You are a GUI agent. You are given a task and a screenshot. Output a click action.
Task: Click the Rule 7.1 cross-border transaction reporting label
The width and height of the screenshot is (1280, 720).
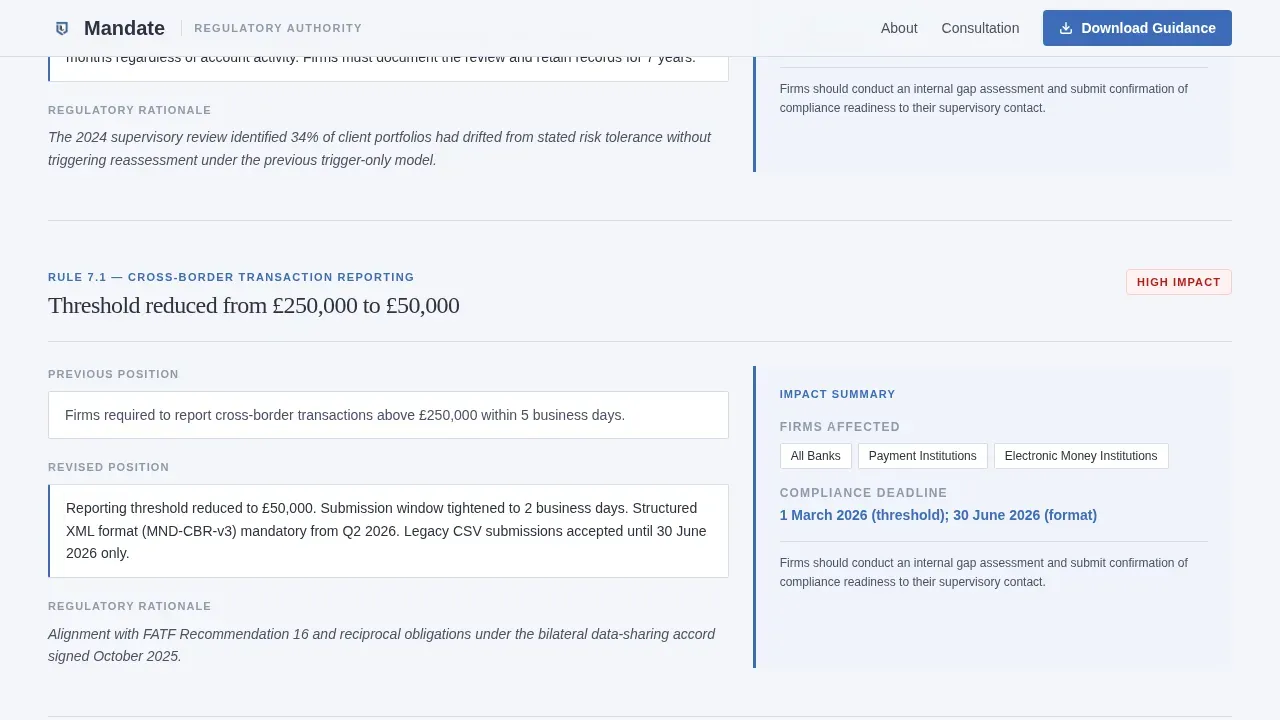tap(231, 277)
